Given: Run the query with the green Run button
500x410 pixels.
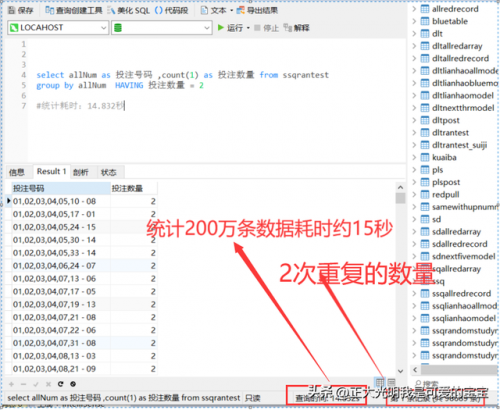Looking at the screenshot, I should point(230,28).
